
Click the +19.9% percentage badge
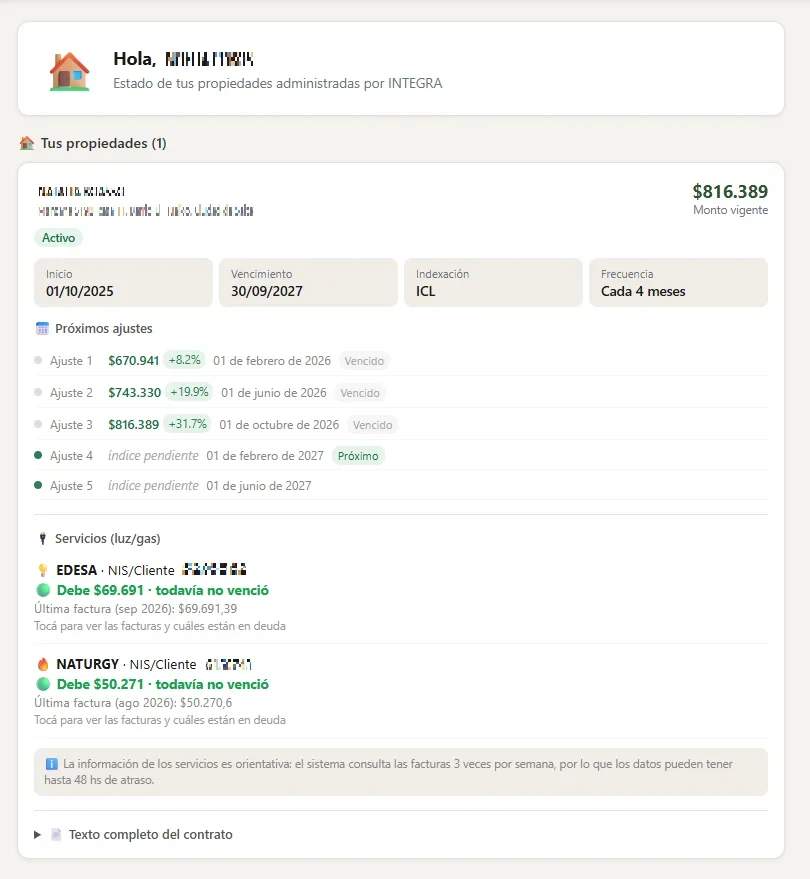tap(189, 392)
